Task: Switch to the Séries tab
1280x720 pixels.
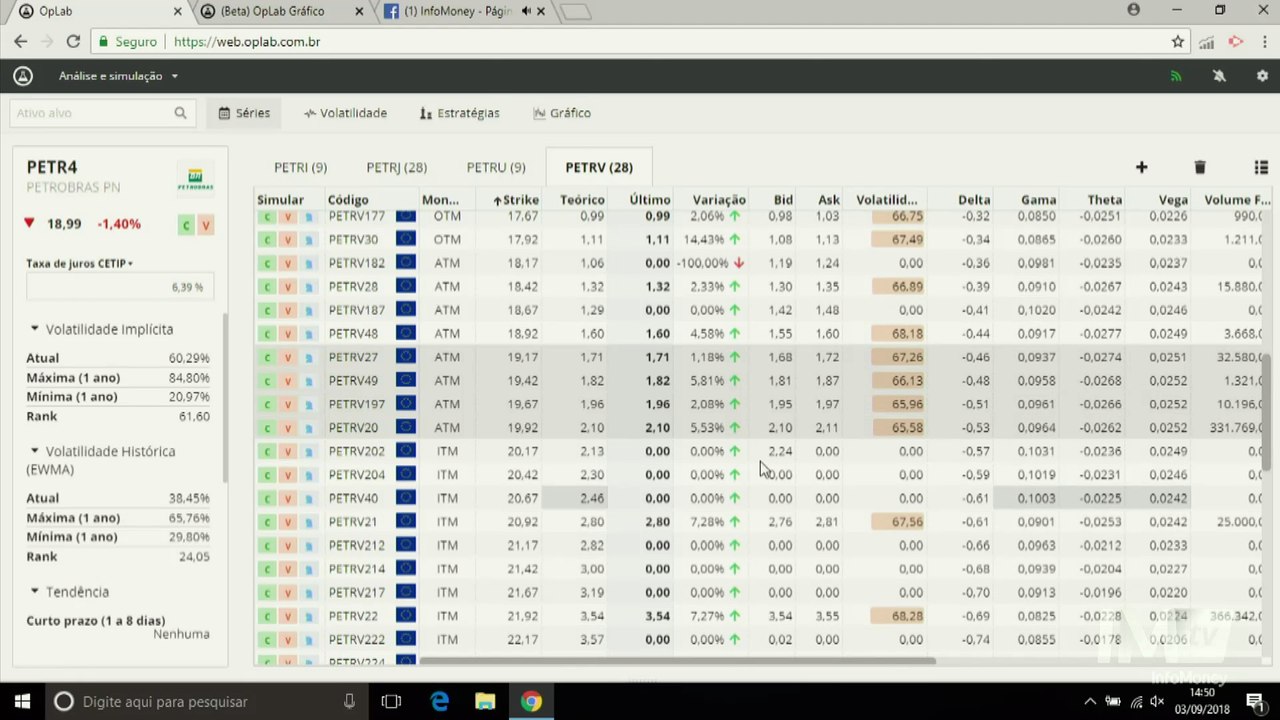Action: (244, 113)
